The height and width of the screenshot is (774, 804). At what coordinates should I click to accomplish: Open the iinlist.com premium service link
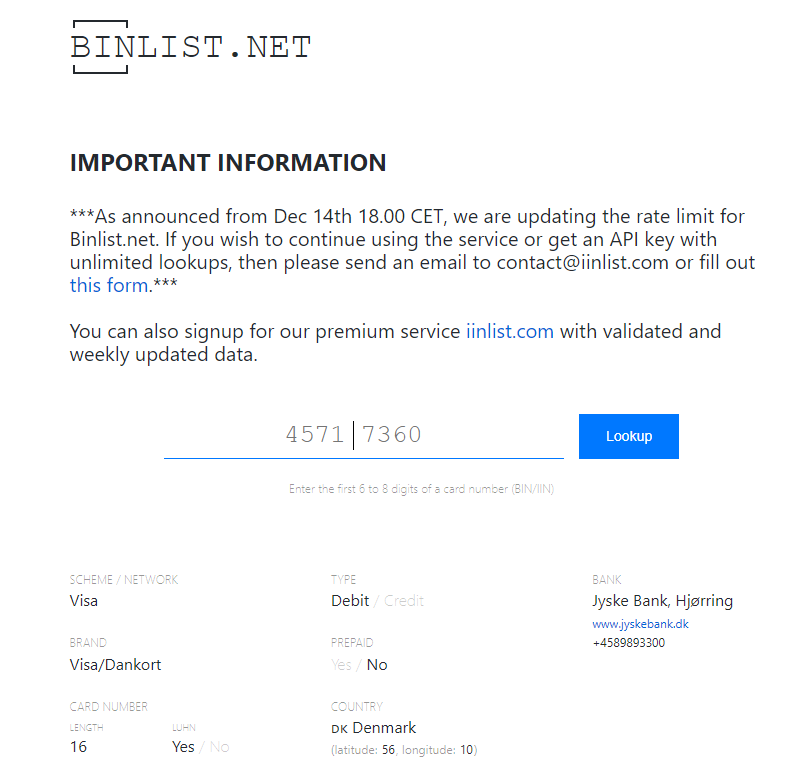[510, 331]
